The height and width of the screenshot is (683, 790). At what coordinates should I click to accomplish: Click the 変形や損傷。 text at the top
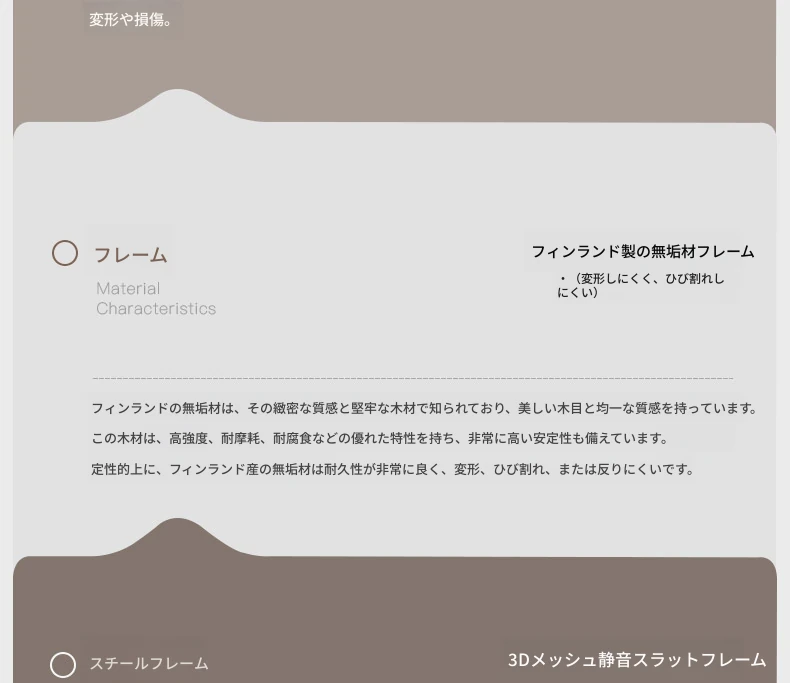point(132,19)
